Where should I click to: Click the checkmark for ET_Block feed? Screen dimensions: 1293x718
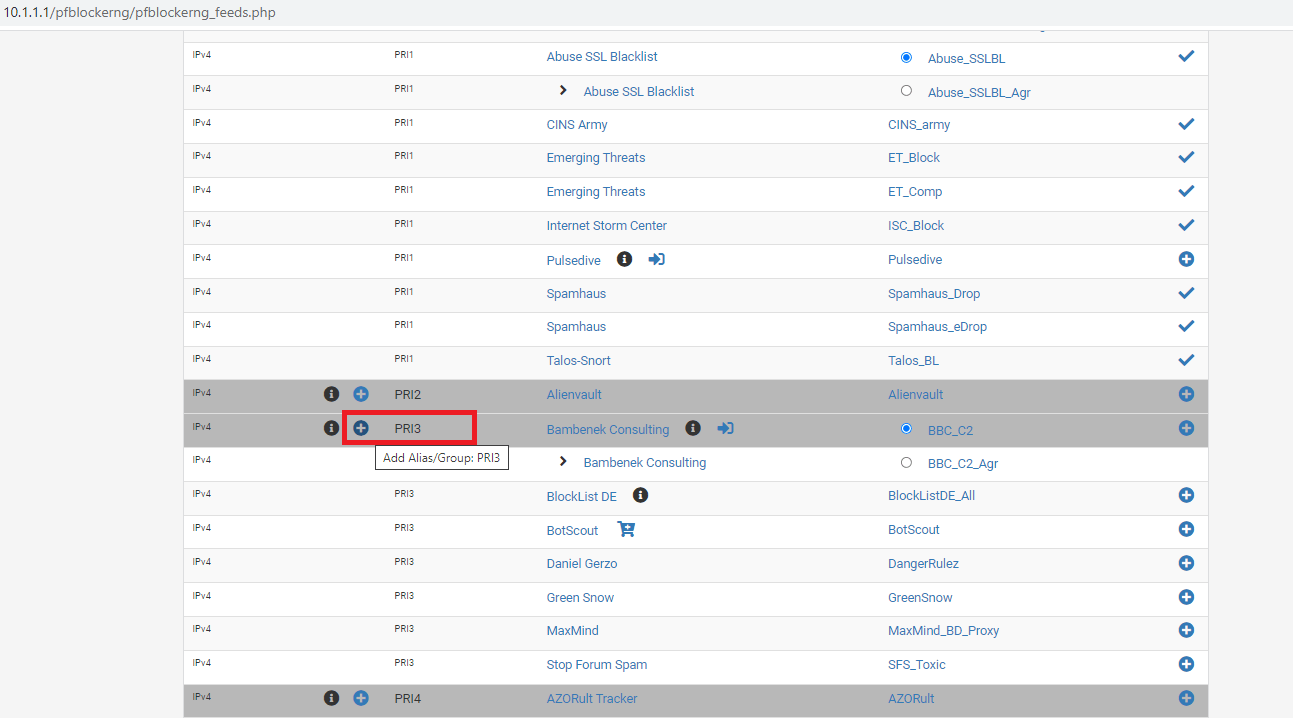1186,157
